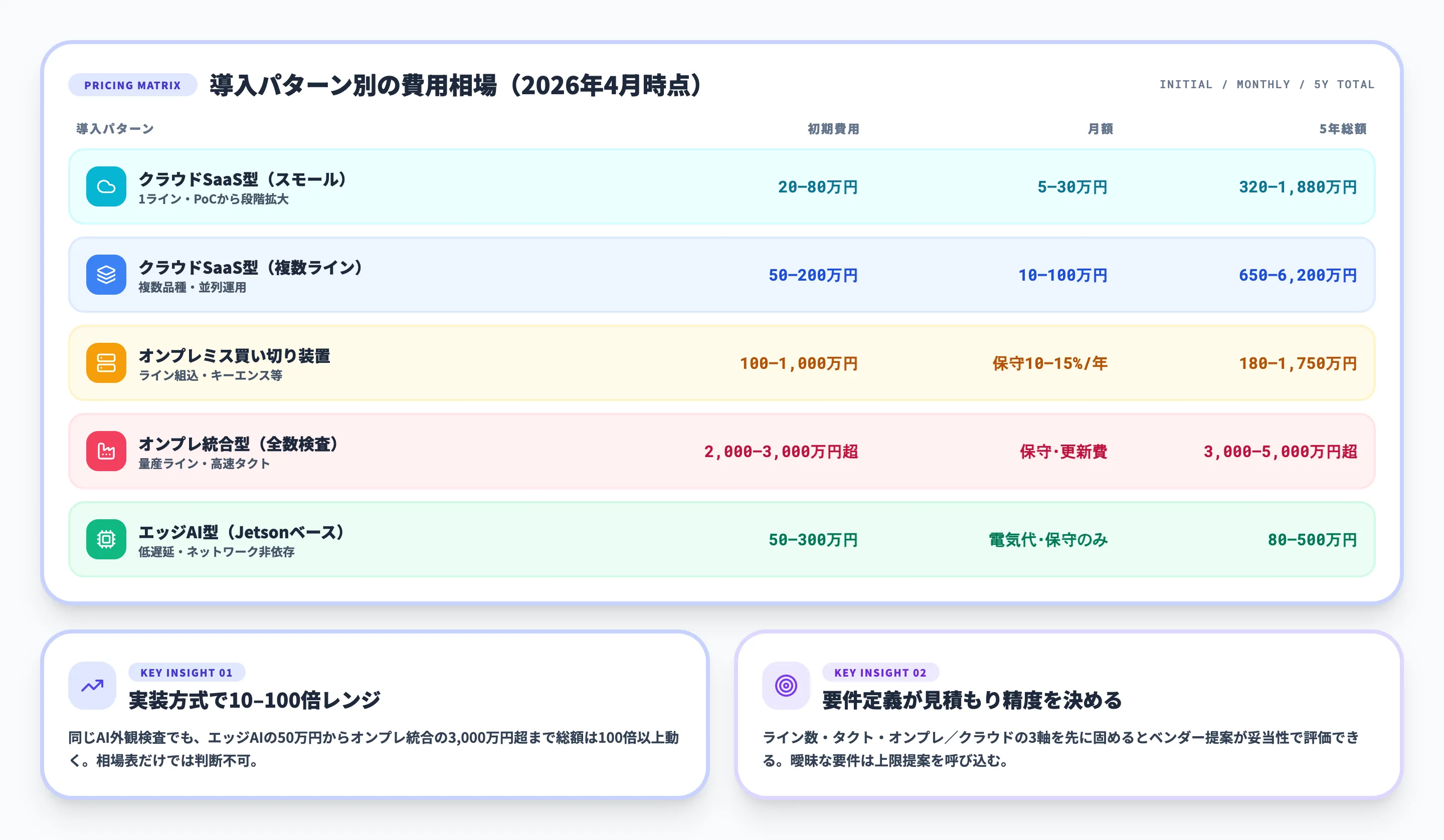The image size is (1444, 840).
Task: Click the 20–80万円 initial cost value
Action: tap(818, 187)
